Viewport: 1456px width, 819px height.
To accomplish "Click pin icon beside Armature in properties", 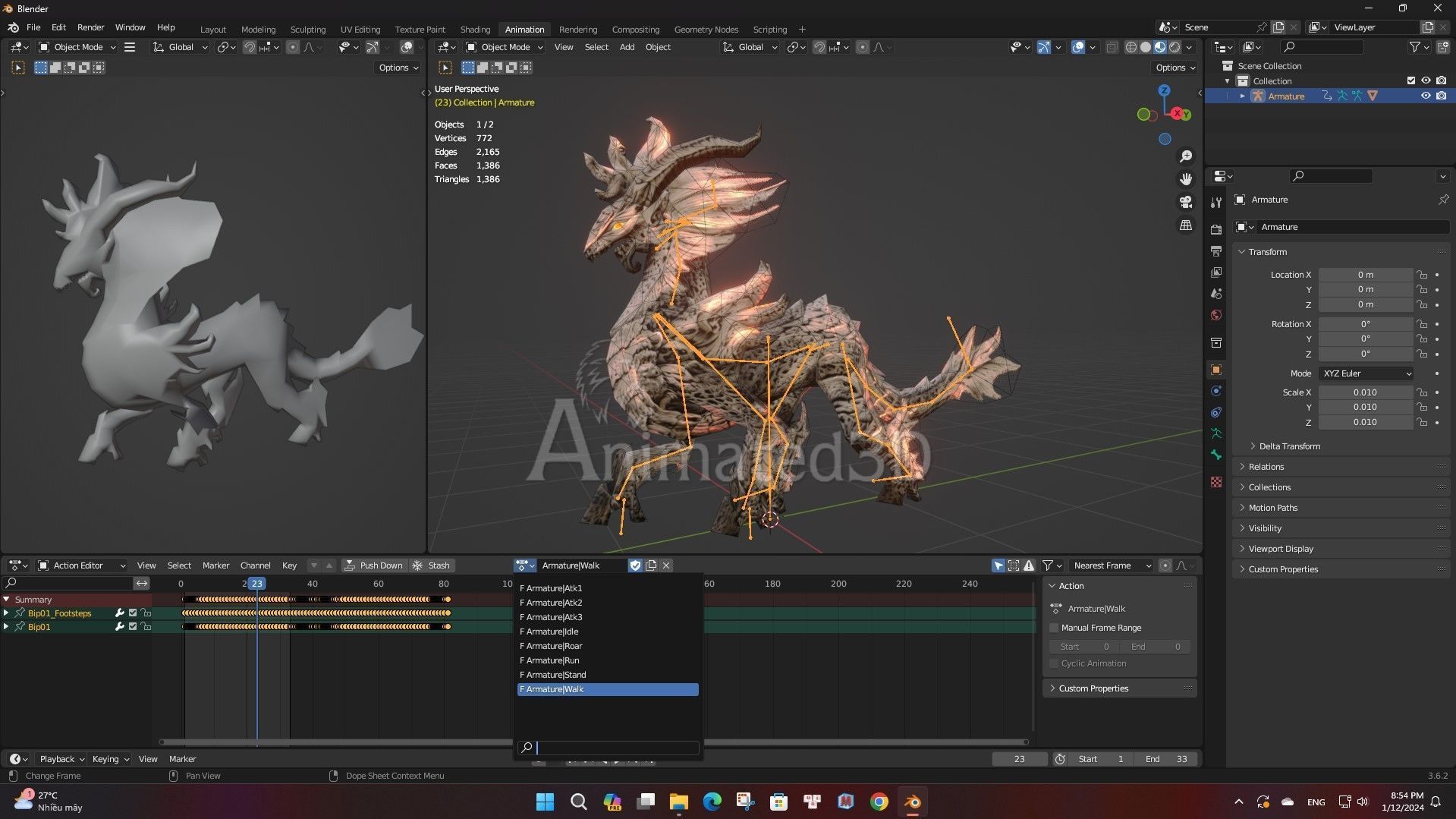I will 1442,200.
